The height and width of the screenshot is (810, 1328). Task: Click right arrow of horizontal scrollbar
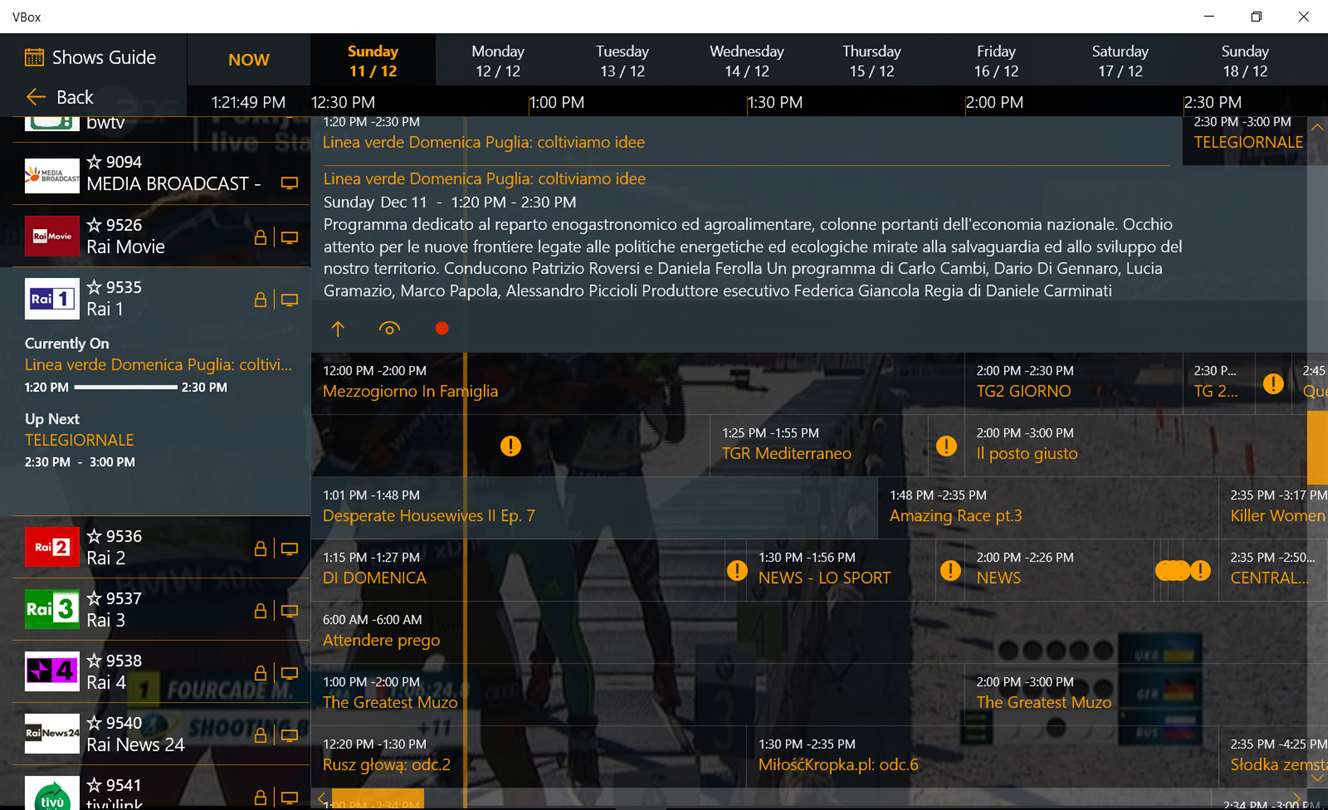pyautogui.click(x=1296, y=799)
